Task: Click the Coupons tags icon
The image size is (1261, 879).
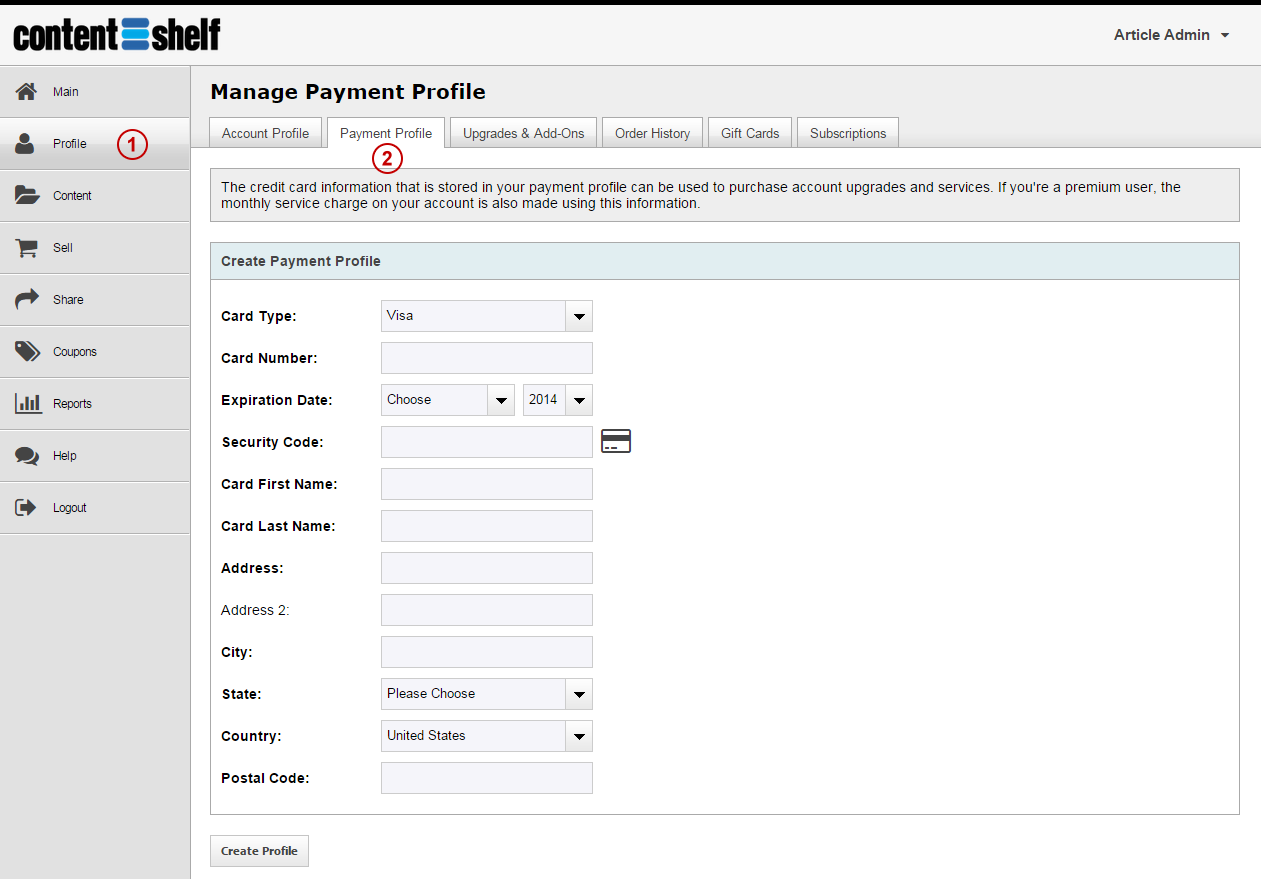Action: coord(27,351)
